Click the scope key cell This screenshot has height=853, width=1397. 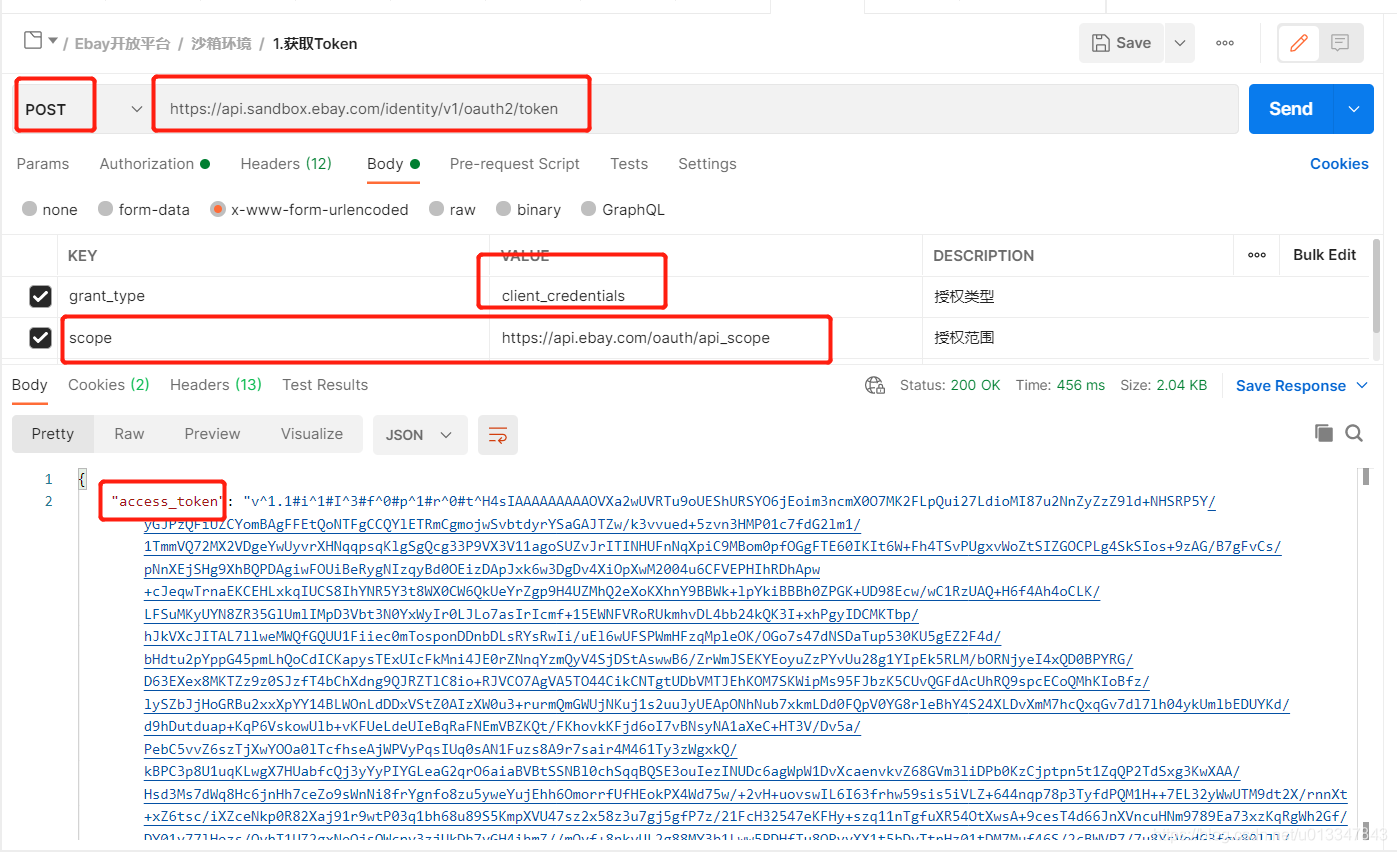tap(274, 338)
